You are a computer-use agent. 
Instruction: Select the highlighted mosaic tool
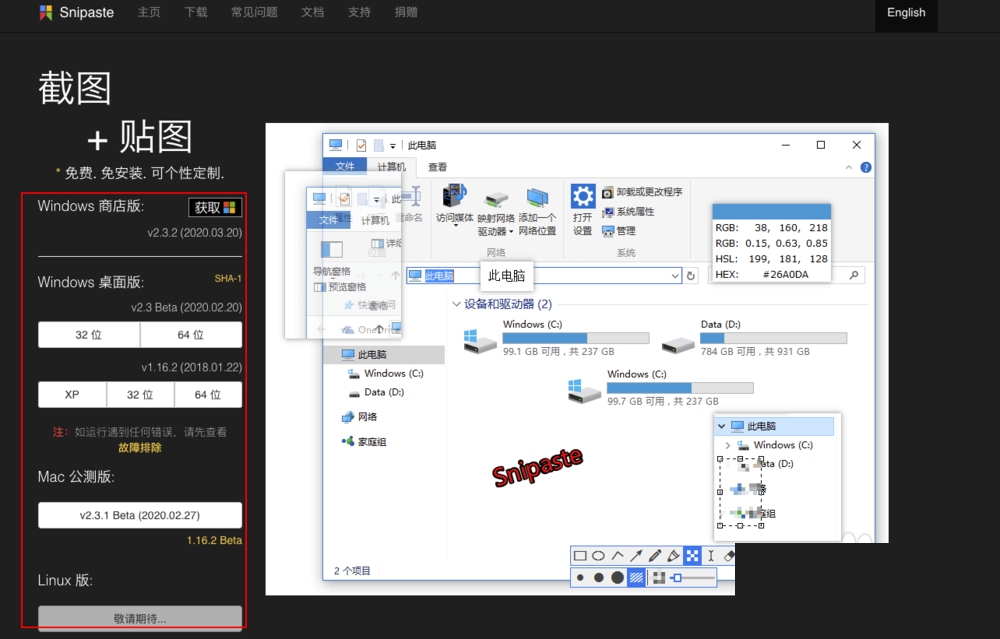(x=692, y=555)
